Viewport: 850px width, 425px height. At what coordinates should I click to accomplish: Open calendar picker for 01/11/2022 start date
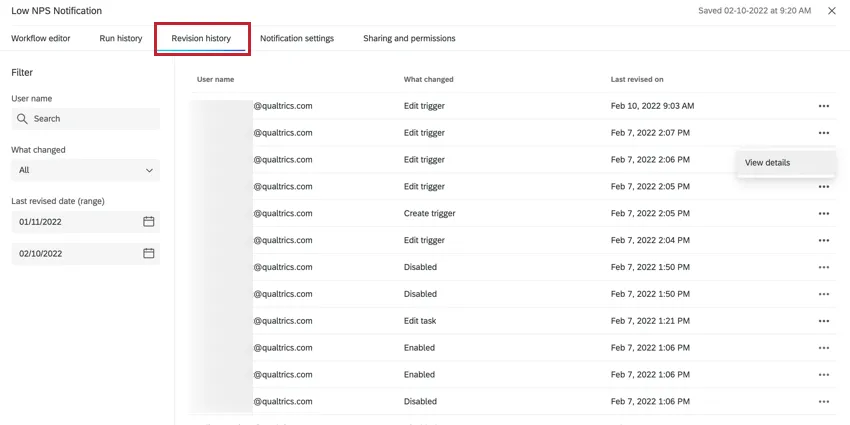[x=148, y=221]
